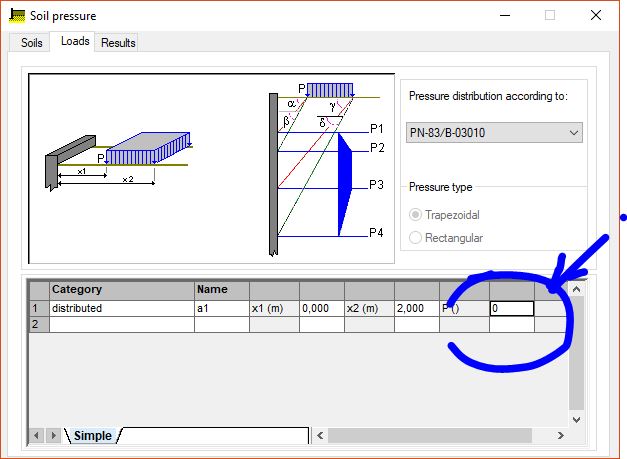Open the pressure distribution standard dropdown
Screen dimensions: 627x459
click(x=494, y=133)
